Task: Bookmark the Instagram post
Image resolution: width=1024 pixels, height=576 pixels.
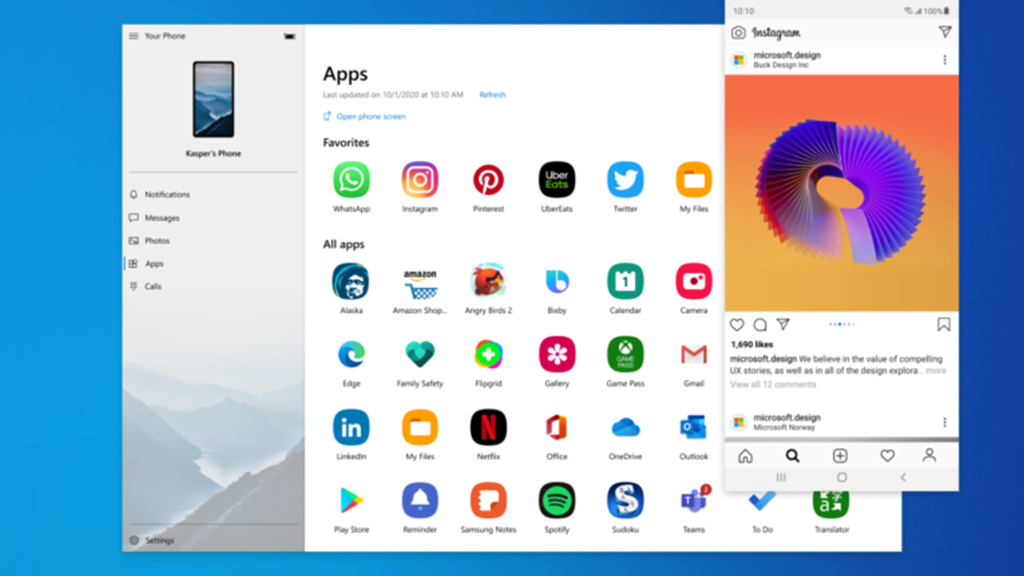Action: pos(944,325)
